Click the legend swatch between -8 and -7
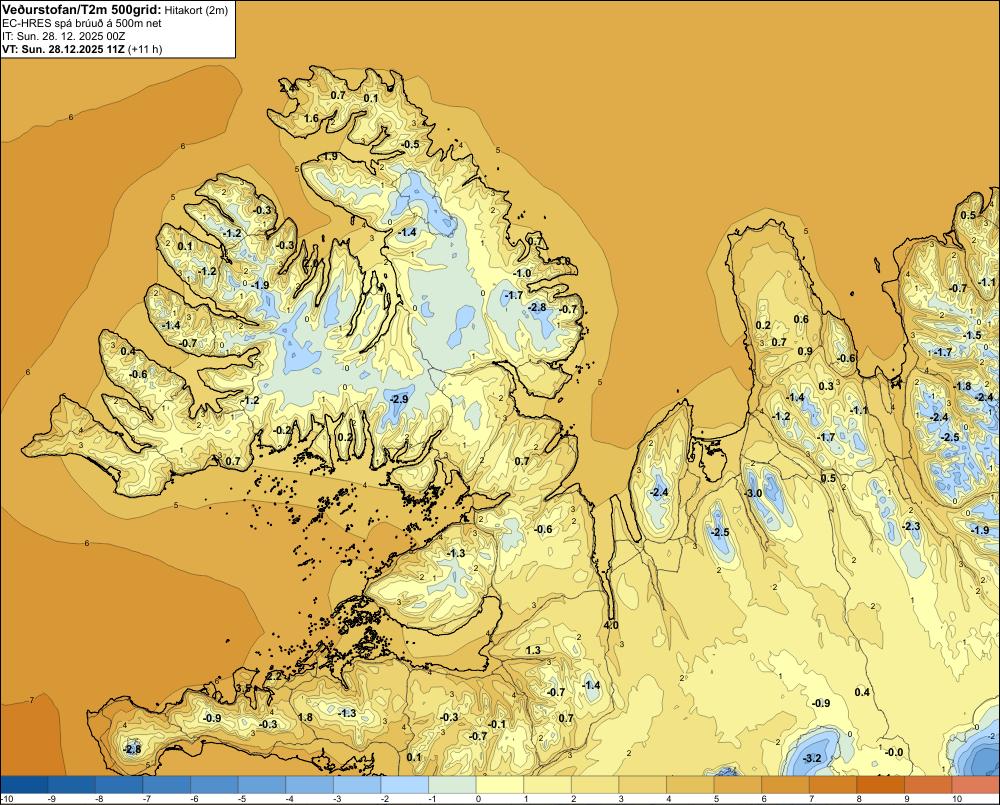Viewport: 1000px width, 805px height. pos(119,784)
